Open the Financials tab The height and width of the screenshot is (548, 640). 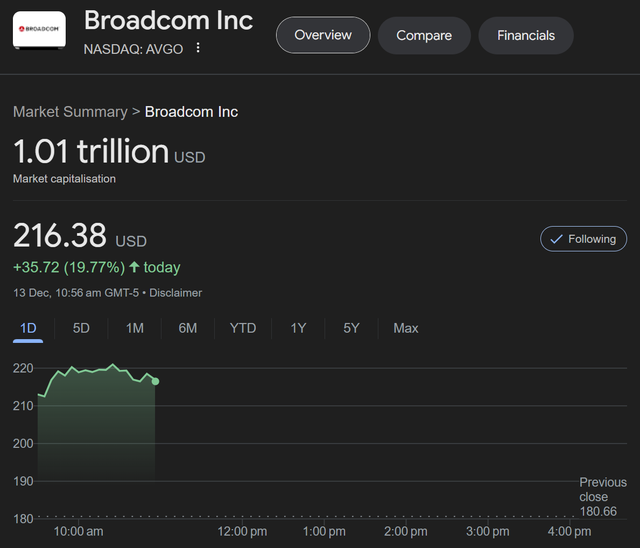tap(526, 35)
